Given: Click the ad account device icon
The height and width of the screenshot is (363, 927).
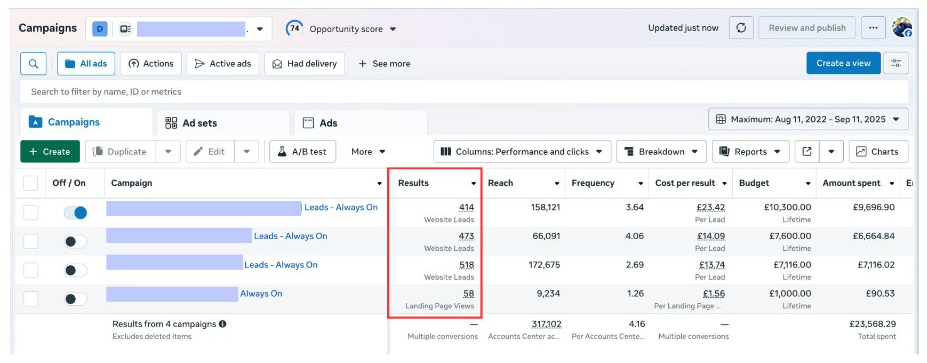Looking at the screenshot, I should (x=125, y=28).
